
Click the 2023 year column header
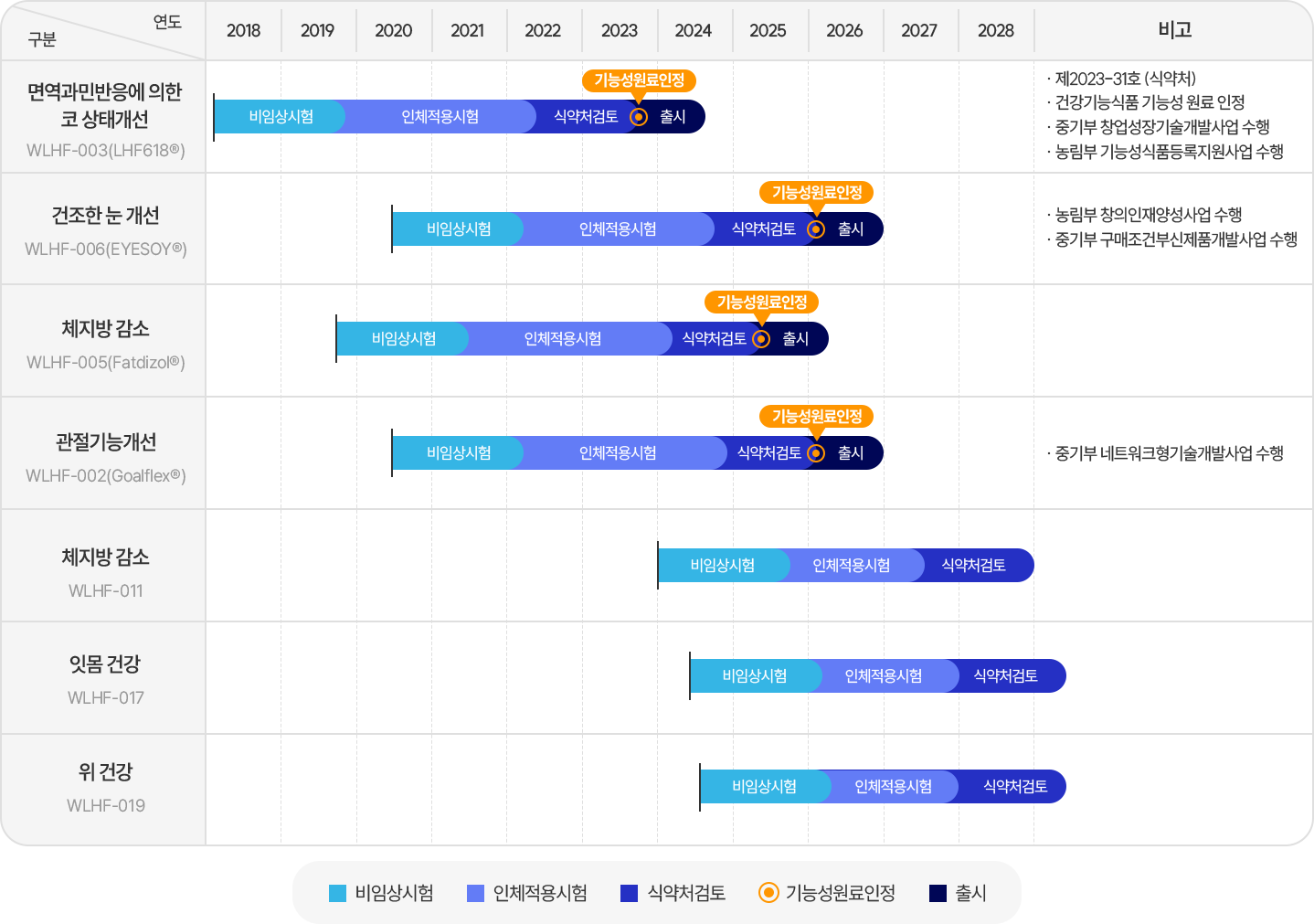(x=619, y=31)
